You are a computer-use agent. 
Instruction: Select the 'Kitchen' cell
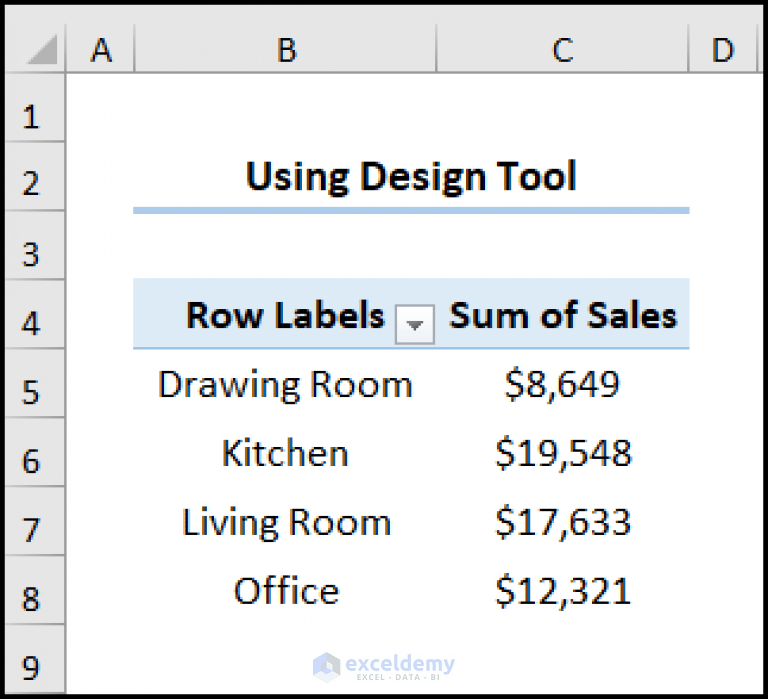[x=285, y=453]
